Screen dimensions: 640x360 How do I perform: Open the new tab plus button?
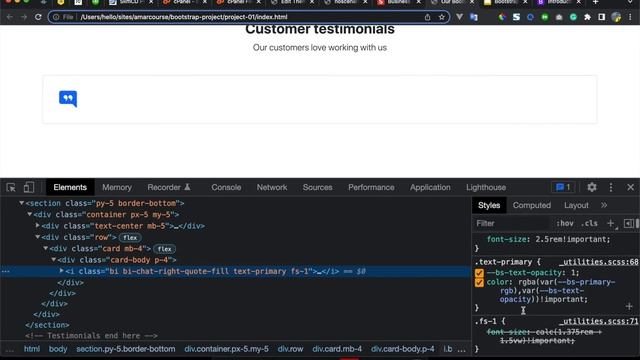(x=596, y=2)
